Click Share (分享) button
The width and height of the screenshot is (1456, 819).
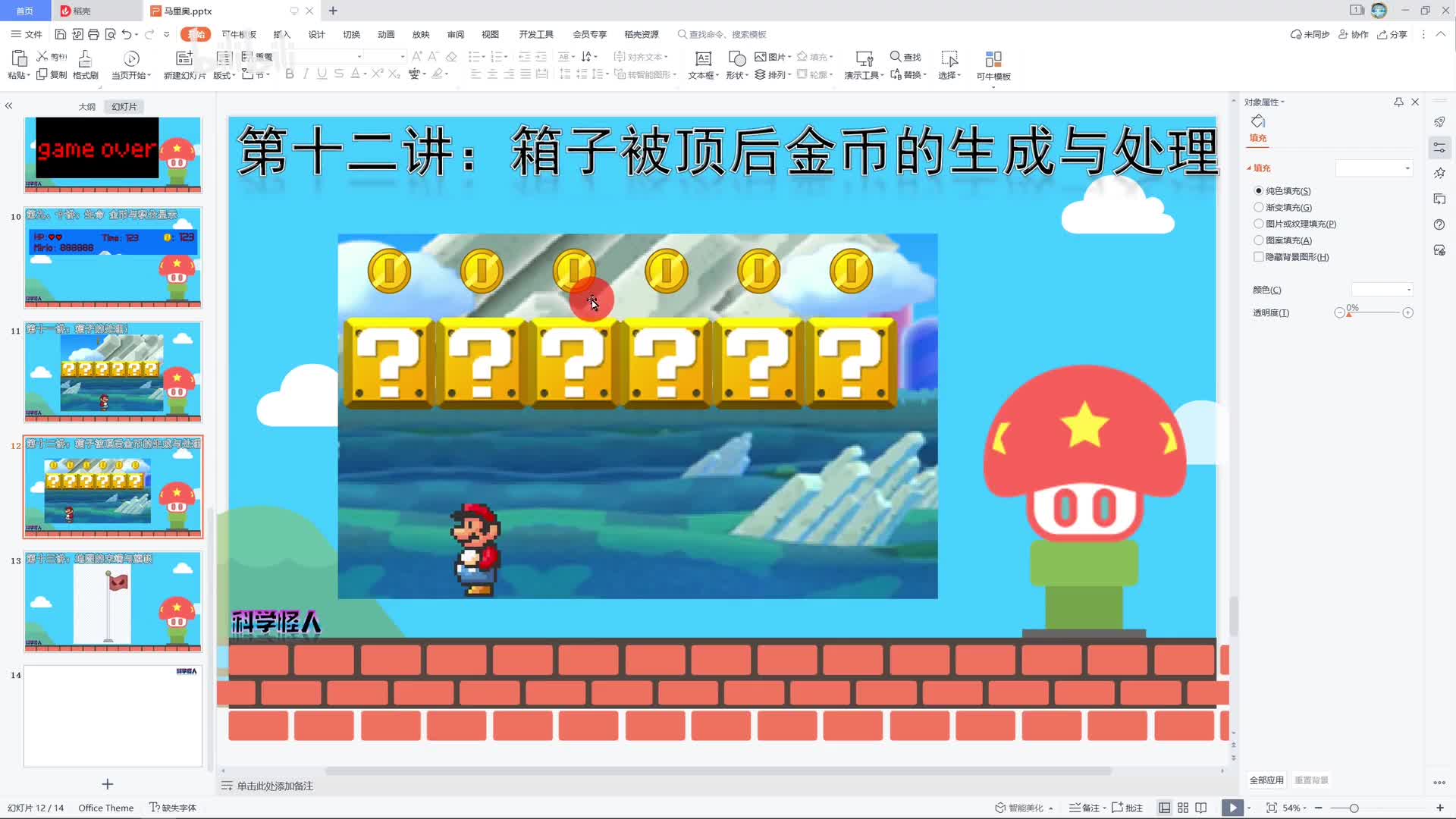click(1392, 34)
